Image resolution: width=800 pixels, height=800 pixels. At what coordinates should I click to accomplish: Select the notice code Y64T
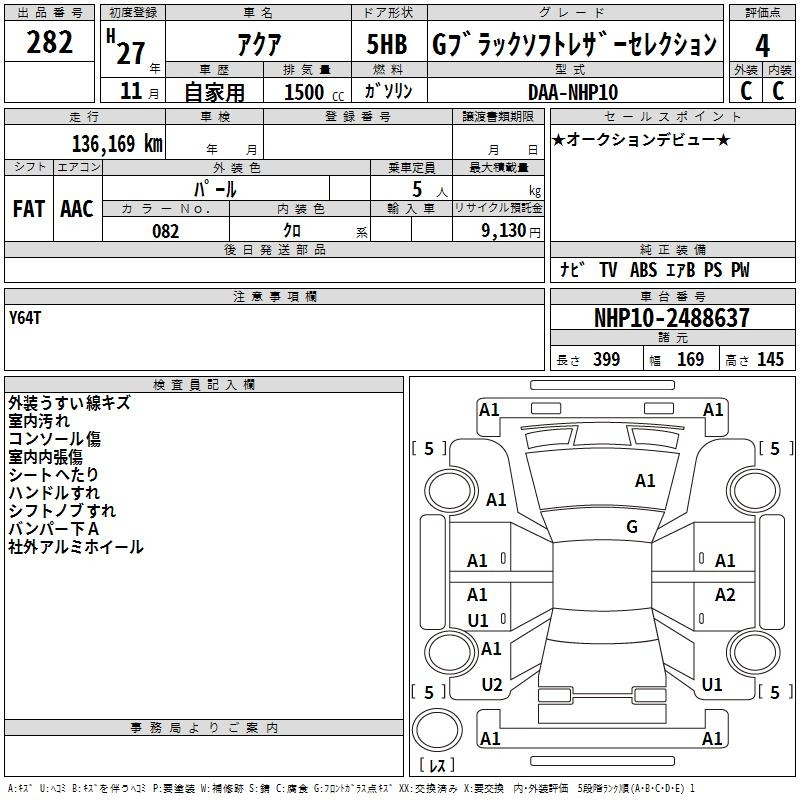24,318
